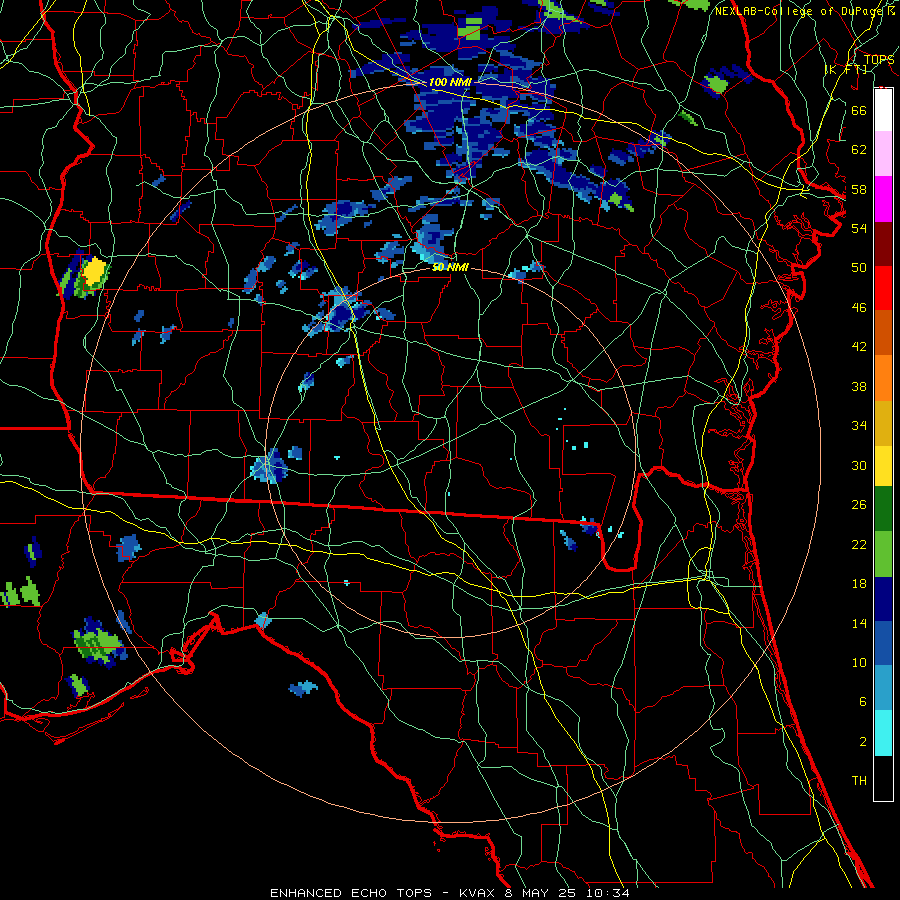Screen dimensions: 900x900
Task: Click the "42" scale value
Action: (859, 347)
